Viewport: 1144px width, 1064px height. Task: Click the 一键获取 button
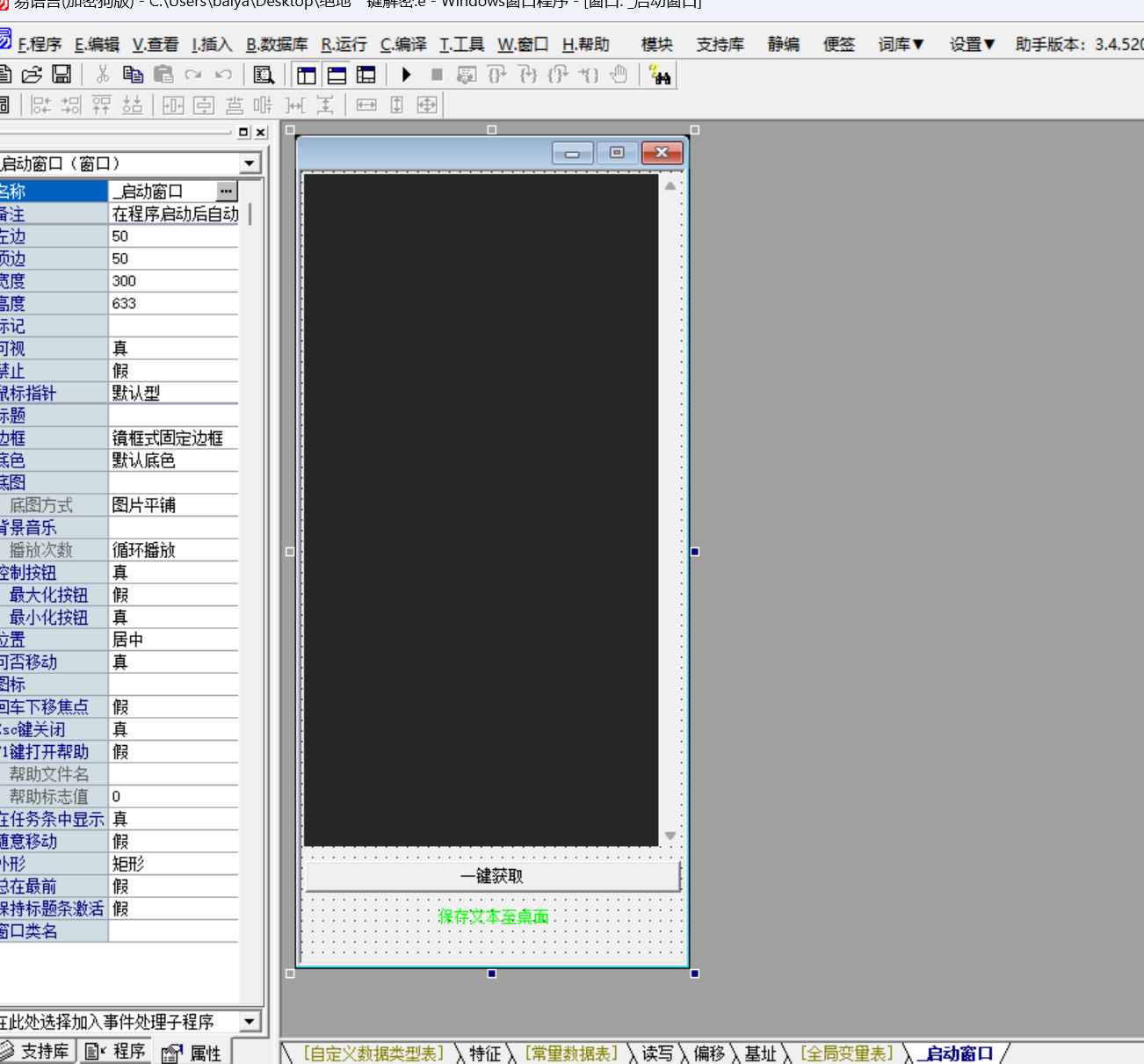pos(492,876)
